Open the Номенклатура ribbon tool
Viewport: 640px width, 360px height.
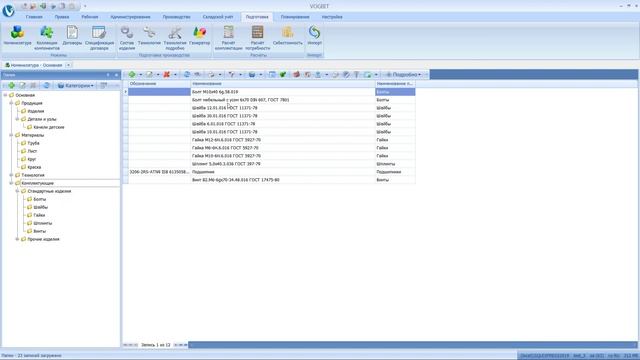tap(17, 35)
